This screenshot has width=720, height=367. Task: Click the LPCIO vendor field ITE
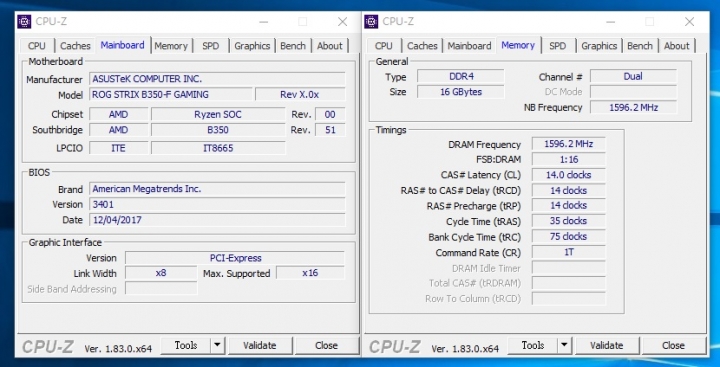[118, 148]
